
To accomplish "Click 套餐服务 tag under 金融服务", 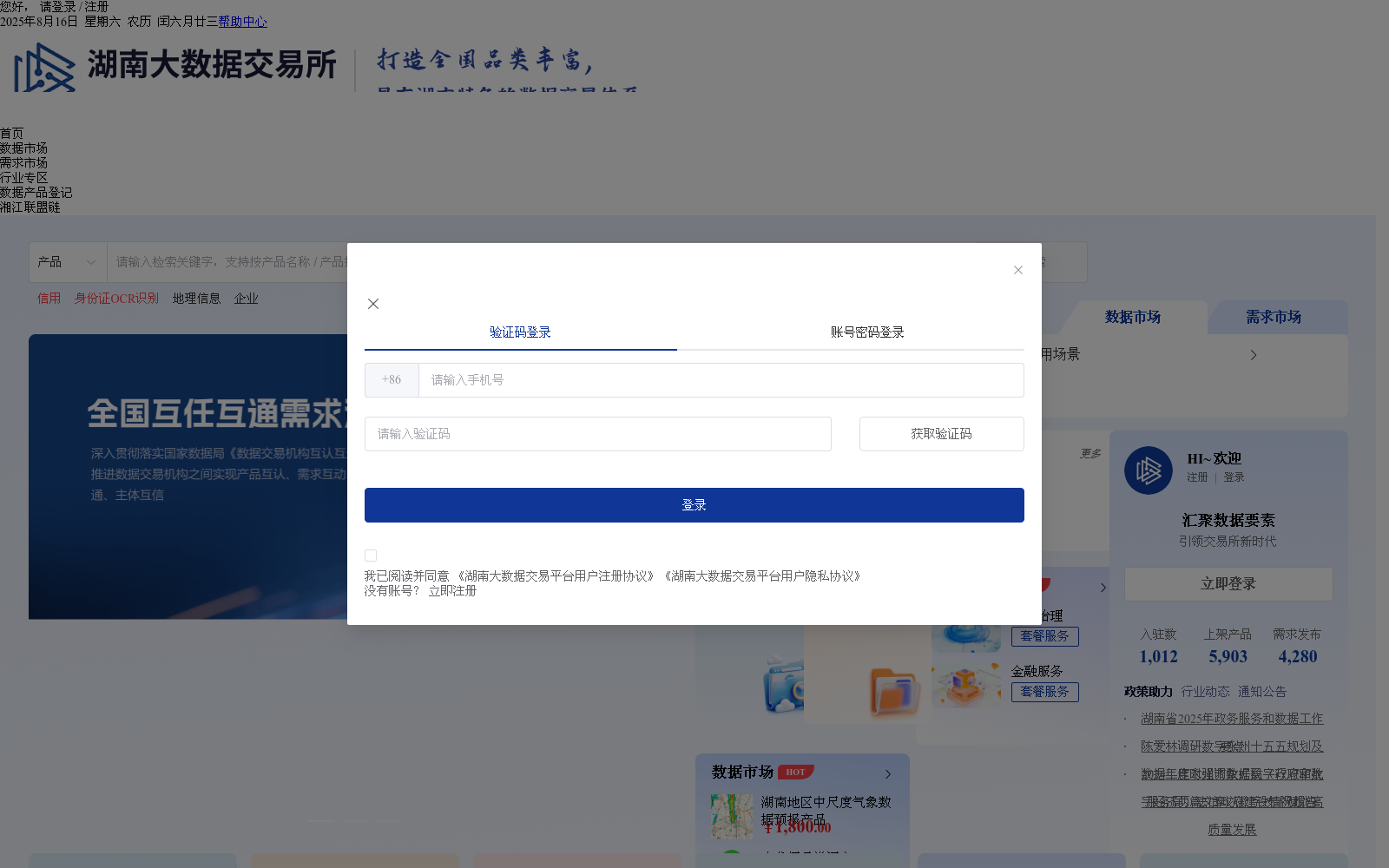I will 1045,692.
